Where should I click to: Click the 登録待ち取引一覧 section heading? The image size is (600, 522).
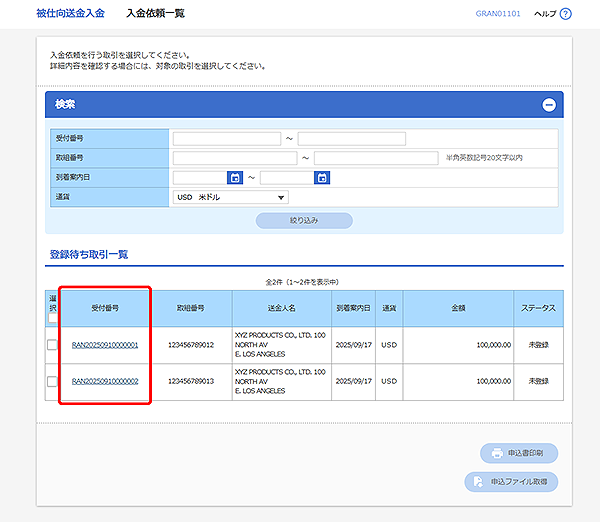pyautogui.click(x=89, y=254)
